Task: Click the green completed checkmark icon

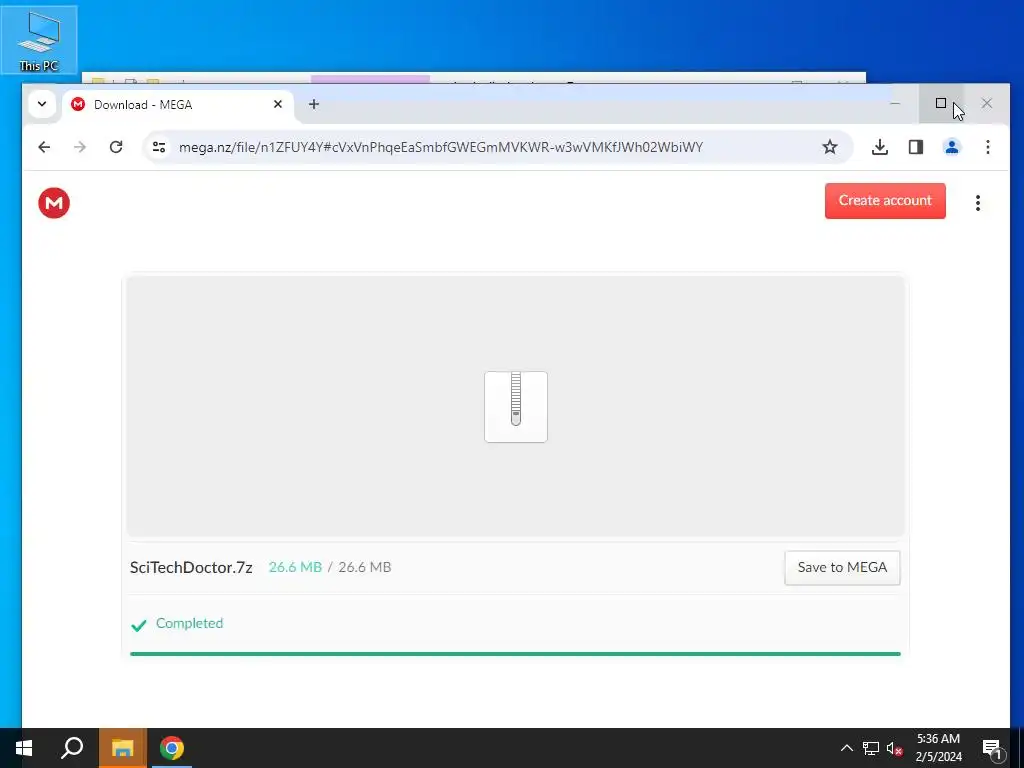Action: [x=138, y=625]
